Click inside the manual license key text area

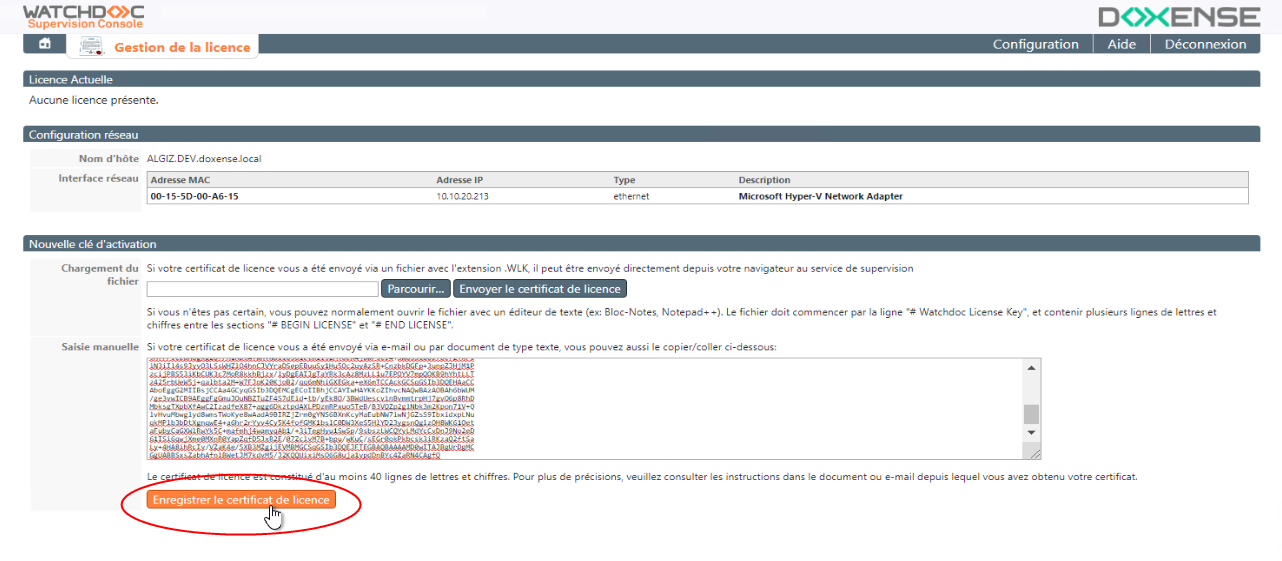pos(580,410)
